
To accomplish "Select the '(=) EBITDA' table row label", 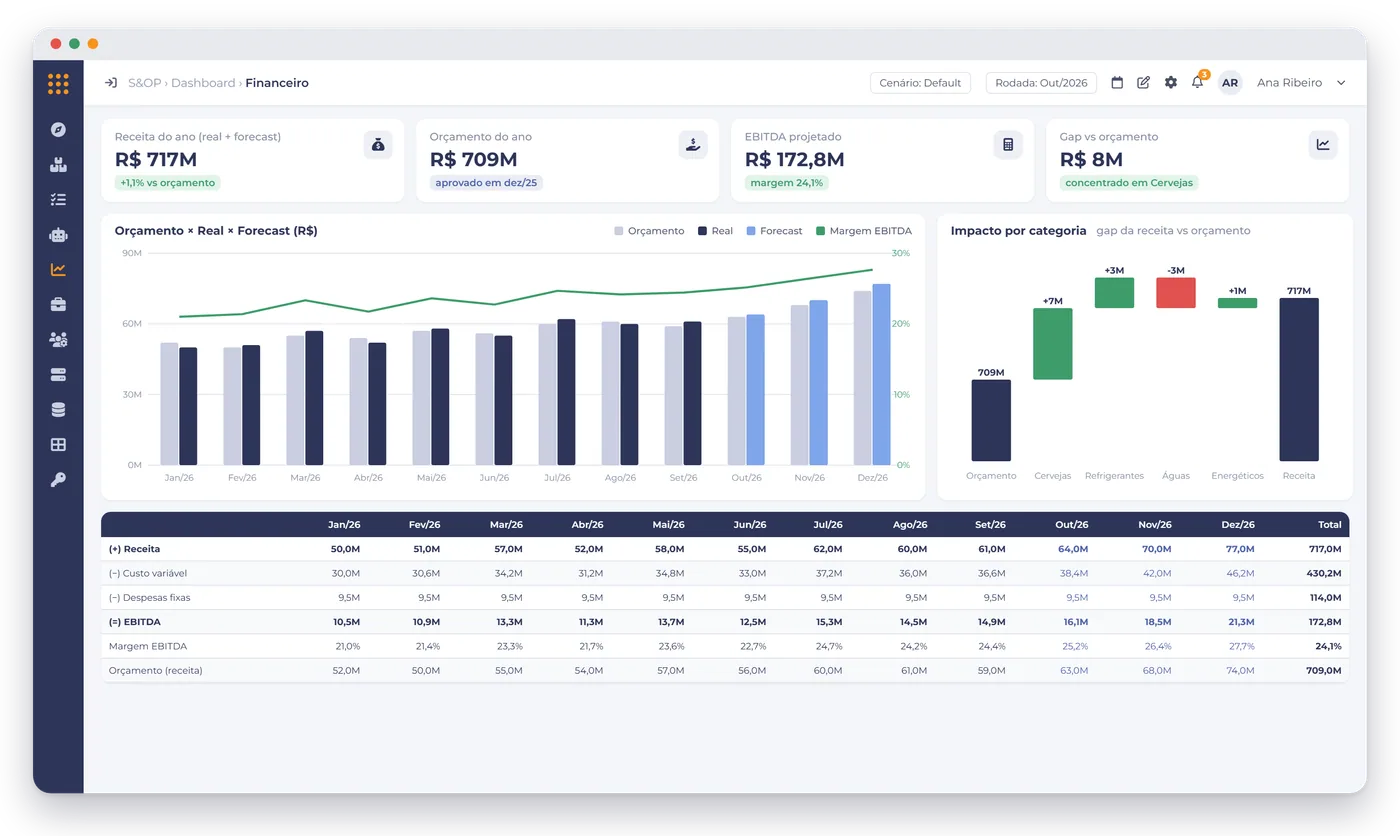I will pos(135,622).
